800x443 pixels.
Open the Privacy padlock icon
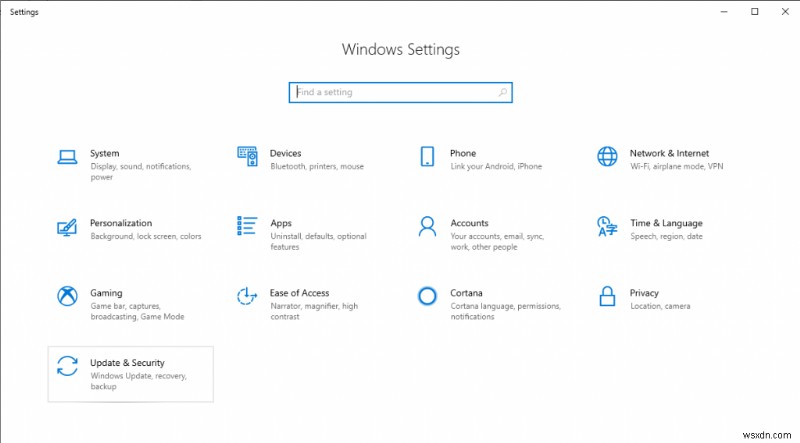607,296
